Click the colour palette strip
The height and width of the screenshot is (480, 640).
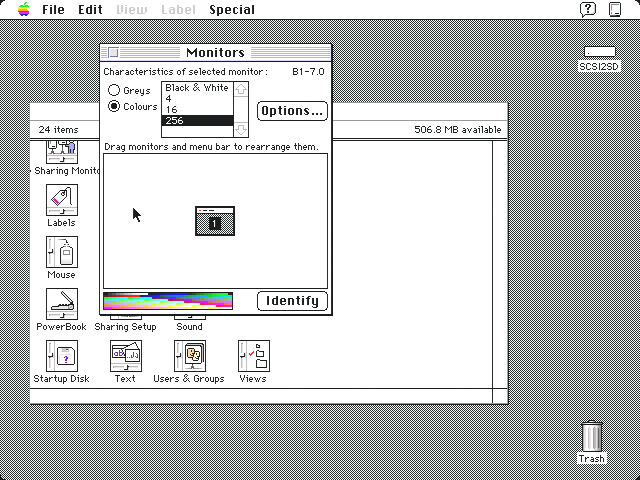168,301
